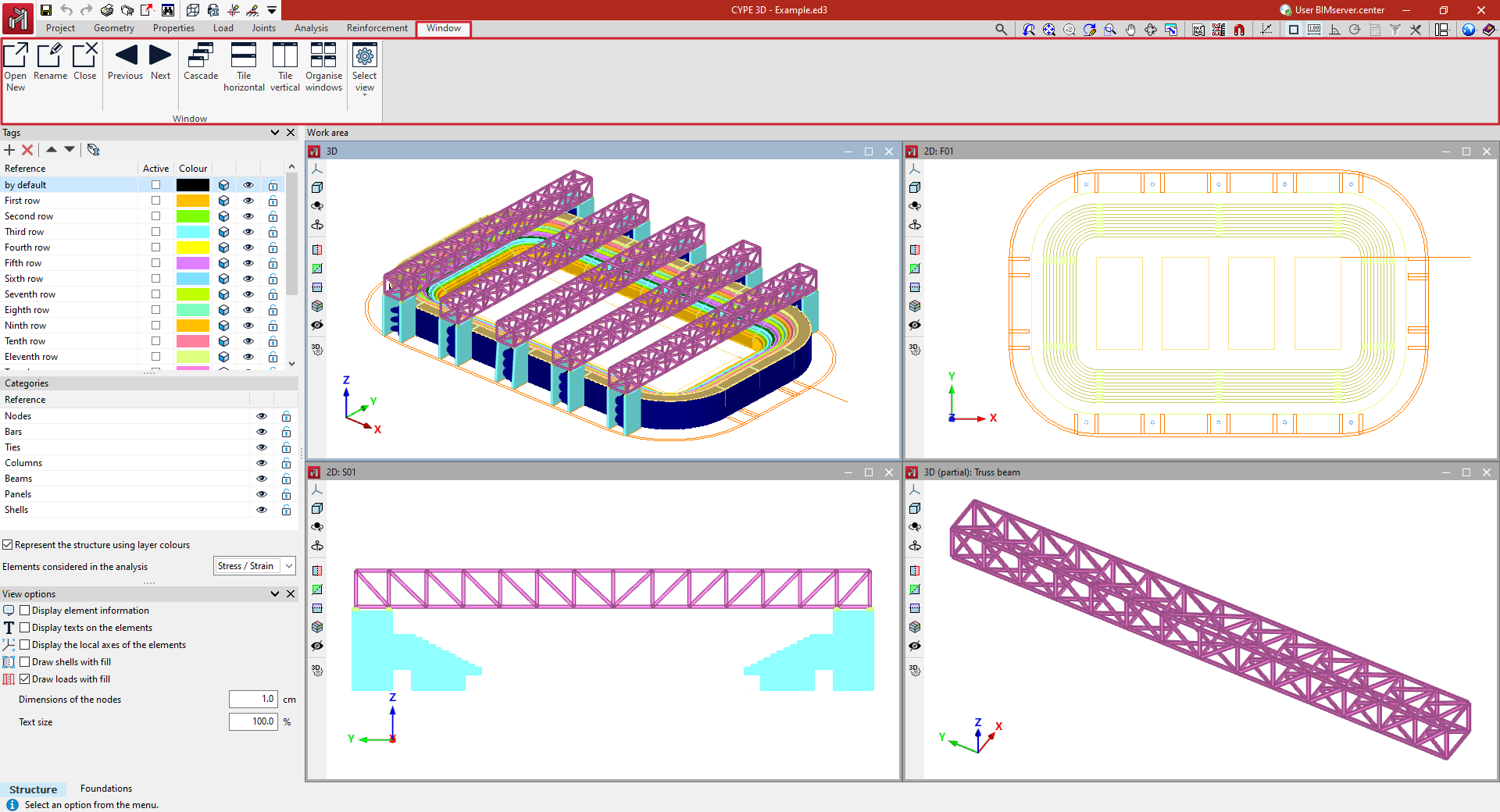Hide the Third row tag eye icon

[x=248, y=232]
